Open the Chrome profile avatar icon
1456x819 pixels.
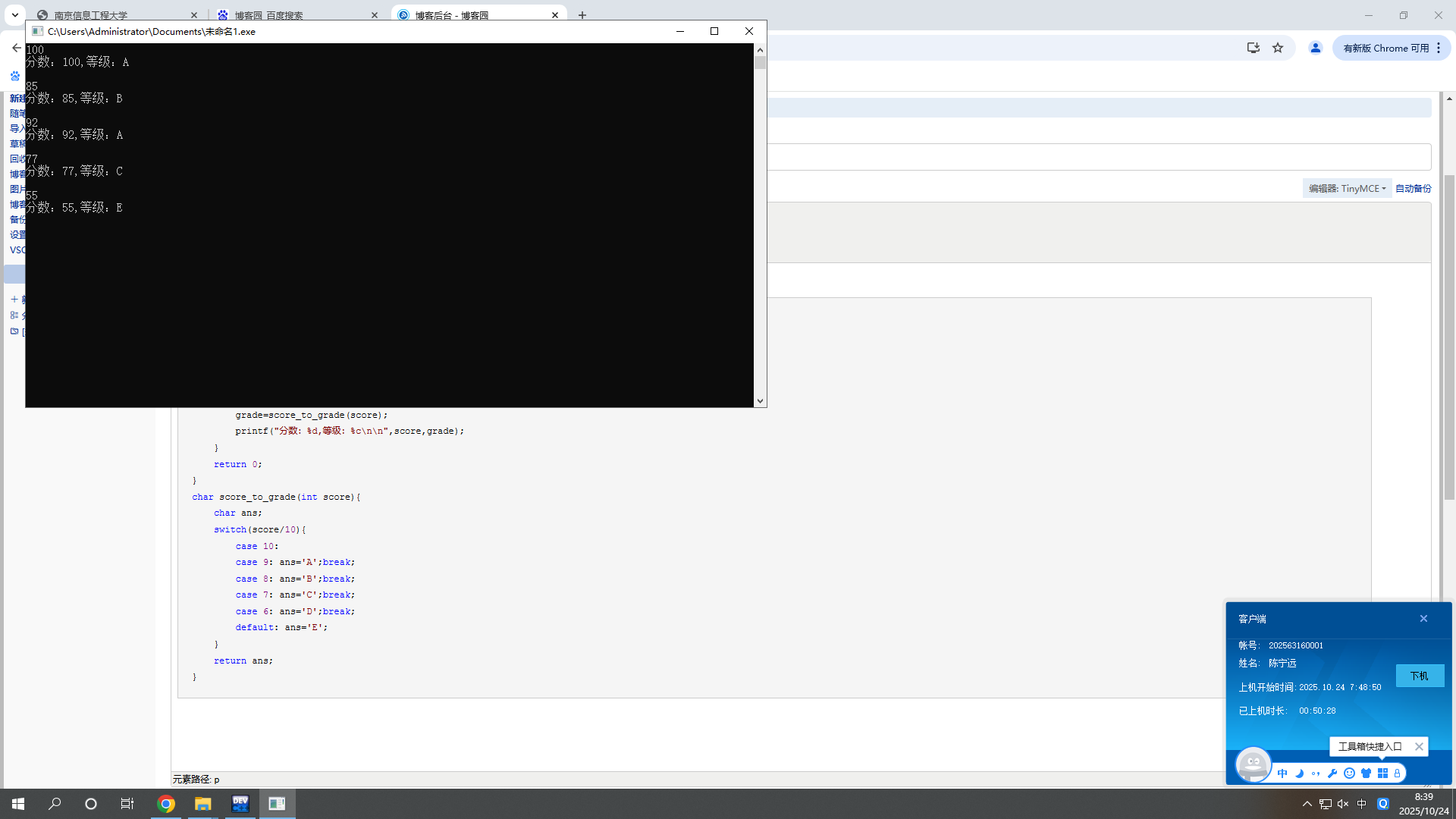coord(1316,48)
